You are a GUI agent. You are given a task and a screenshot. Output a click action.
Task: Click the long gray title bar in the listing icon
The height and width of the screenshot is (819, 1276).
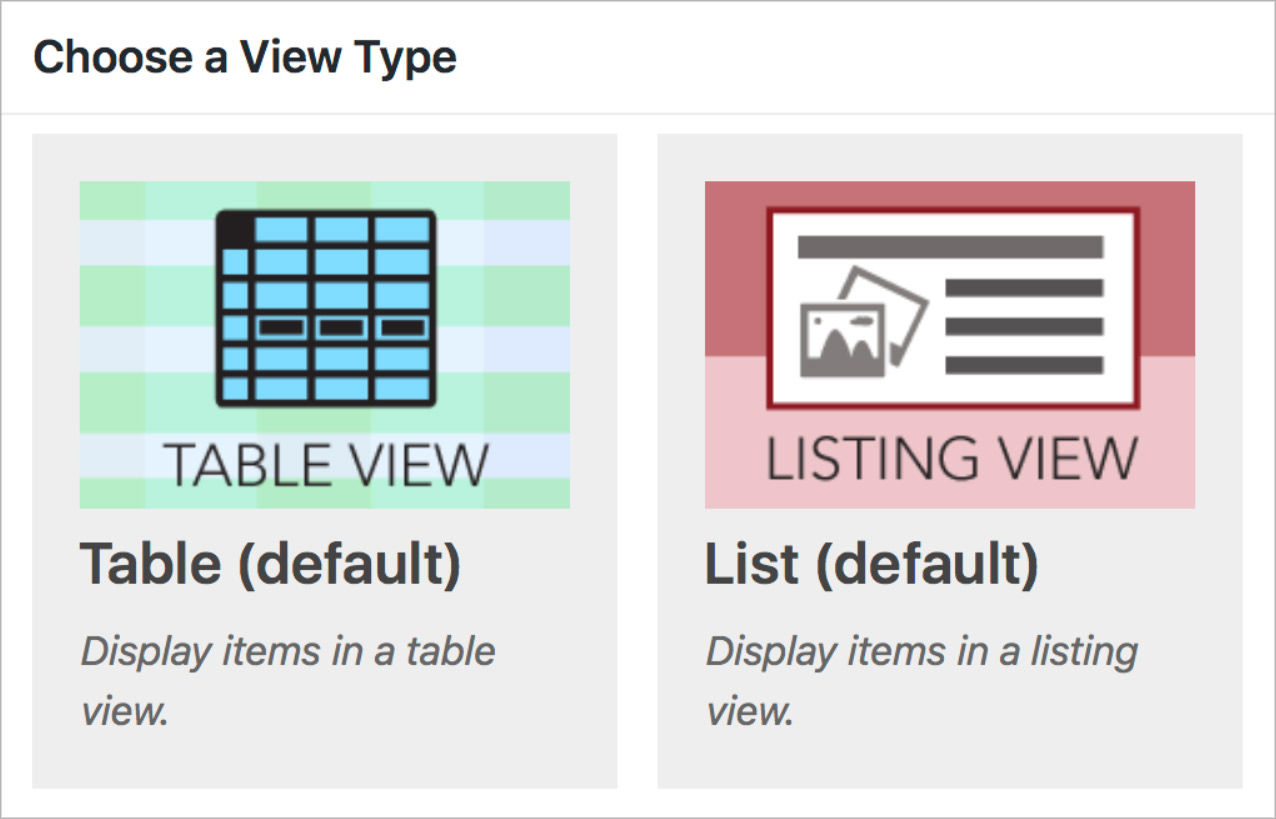click(x=950, y=247)
